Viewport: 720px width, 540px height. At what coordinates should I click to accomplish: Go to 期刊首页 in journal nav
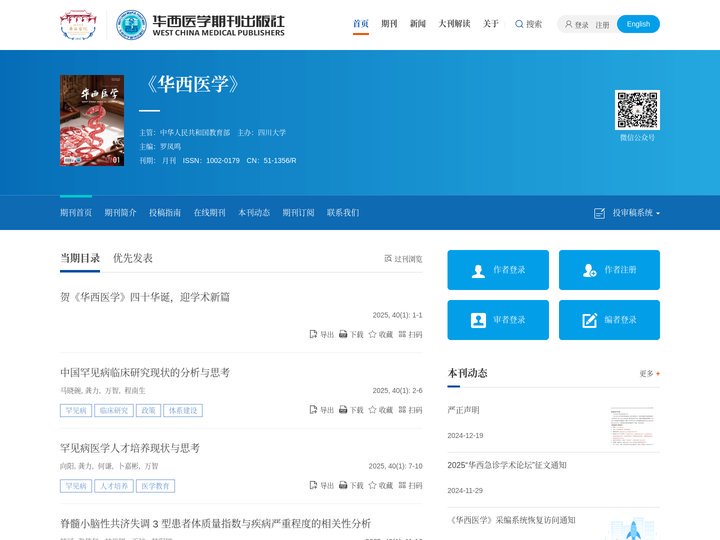click(x=76, y=213)
